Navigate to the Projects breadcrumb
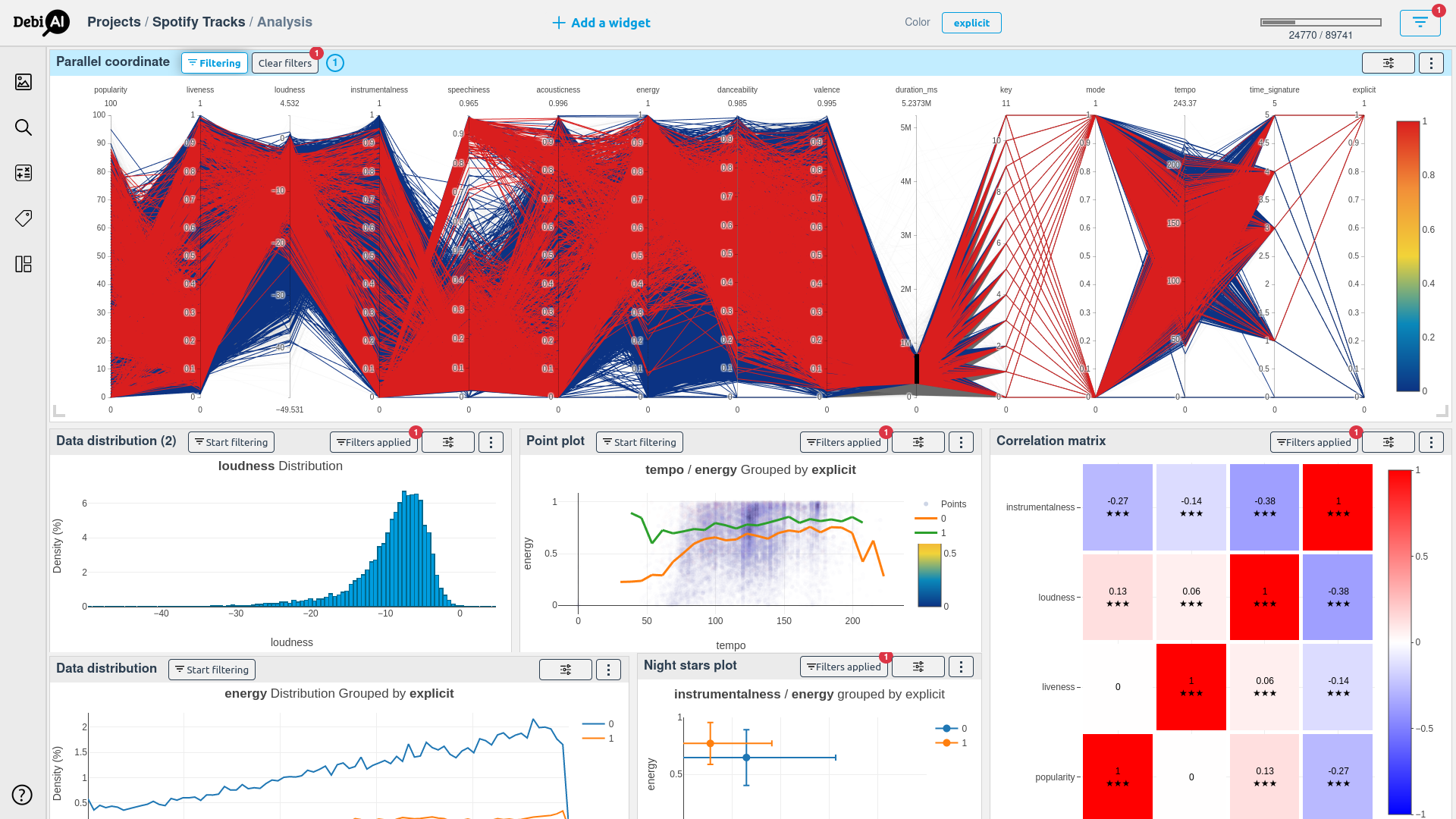Image resolution: width=1456 pixels, height=819 pixels. [x=114, y=22]
